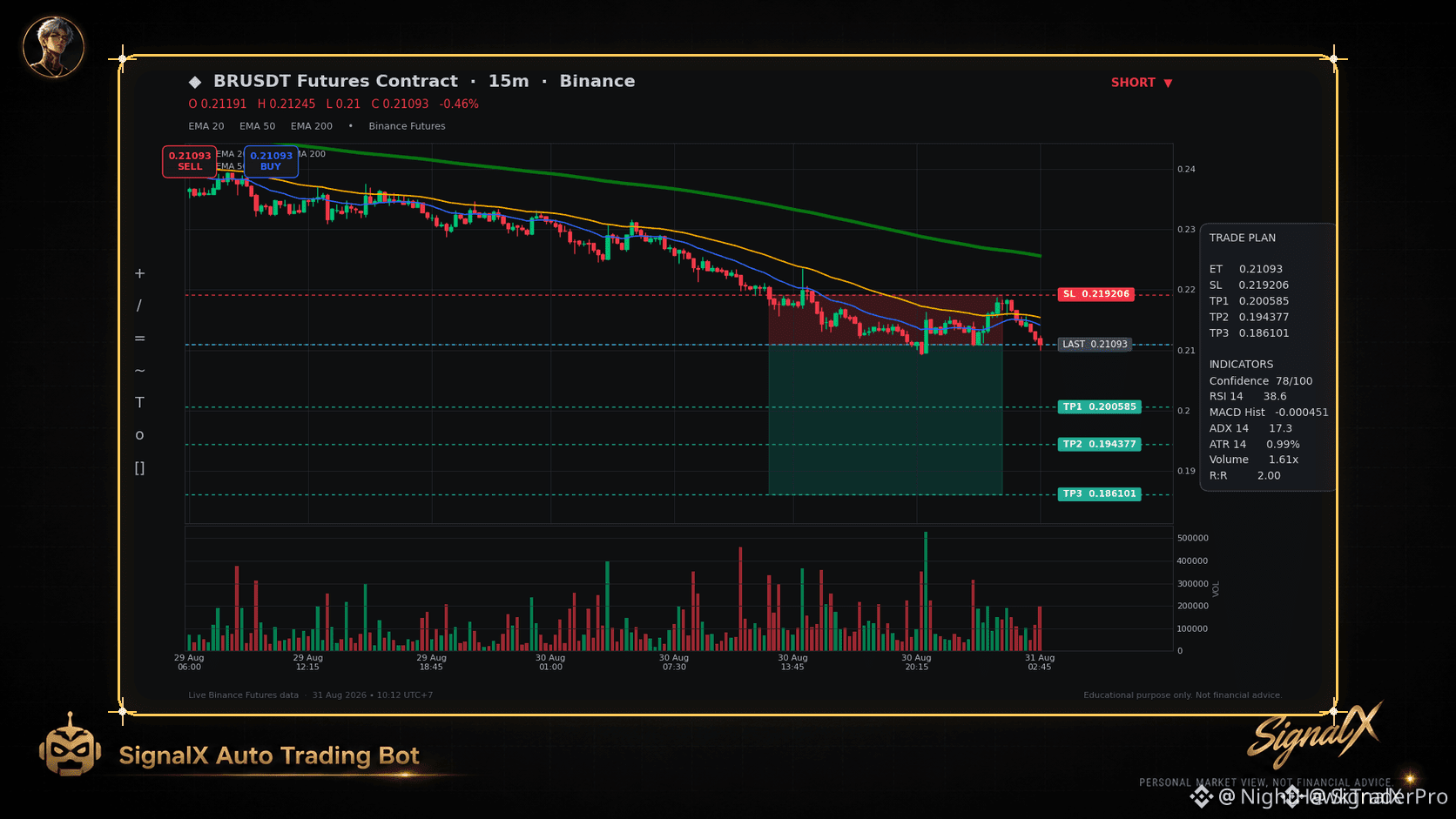This screenshot has width=1456, height=819.
Task: Open the profile avatar in the corner
Action: pos(53,47)
